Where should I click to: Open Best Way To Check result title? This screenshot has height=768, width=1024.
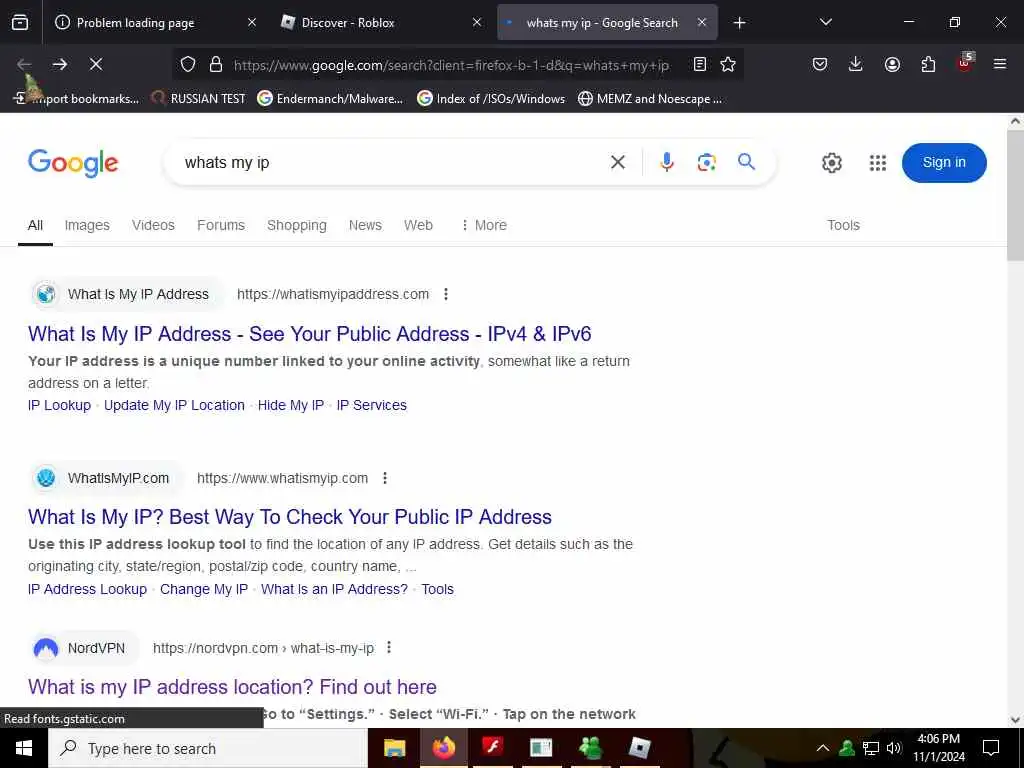tap(290, 517)
